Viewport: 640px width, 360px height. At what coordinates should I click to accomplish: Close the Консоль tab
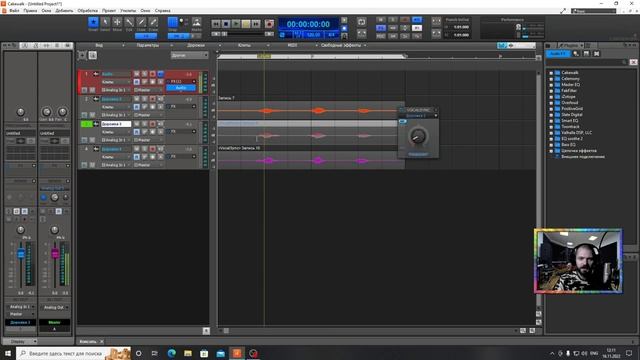(102, 341)
